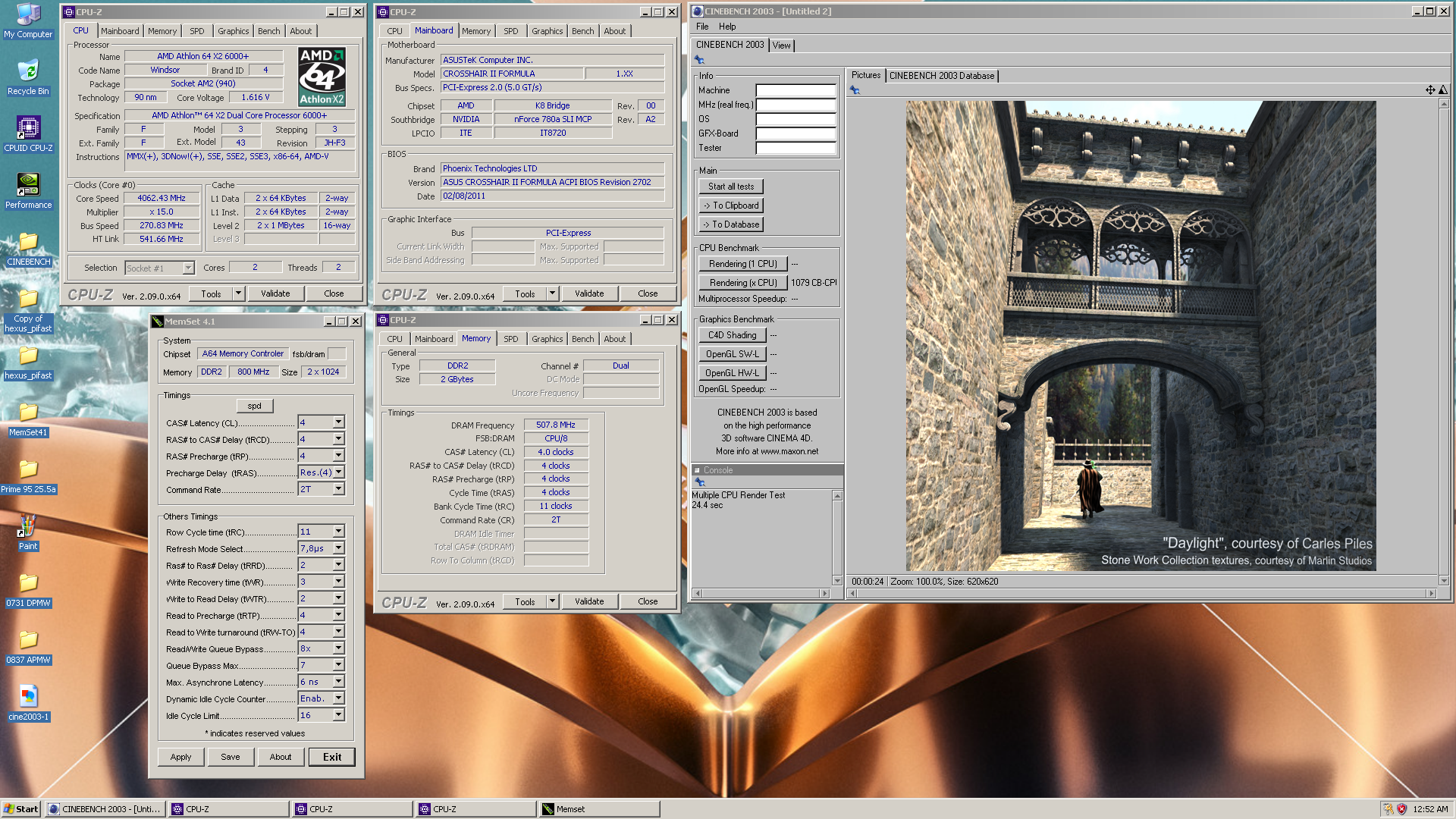Open Write Recovery time (tWR) dropdown
This screenshot has height=819, width=1456.
(338, 582)
